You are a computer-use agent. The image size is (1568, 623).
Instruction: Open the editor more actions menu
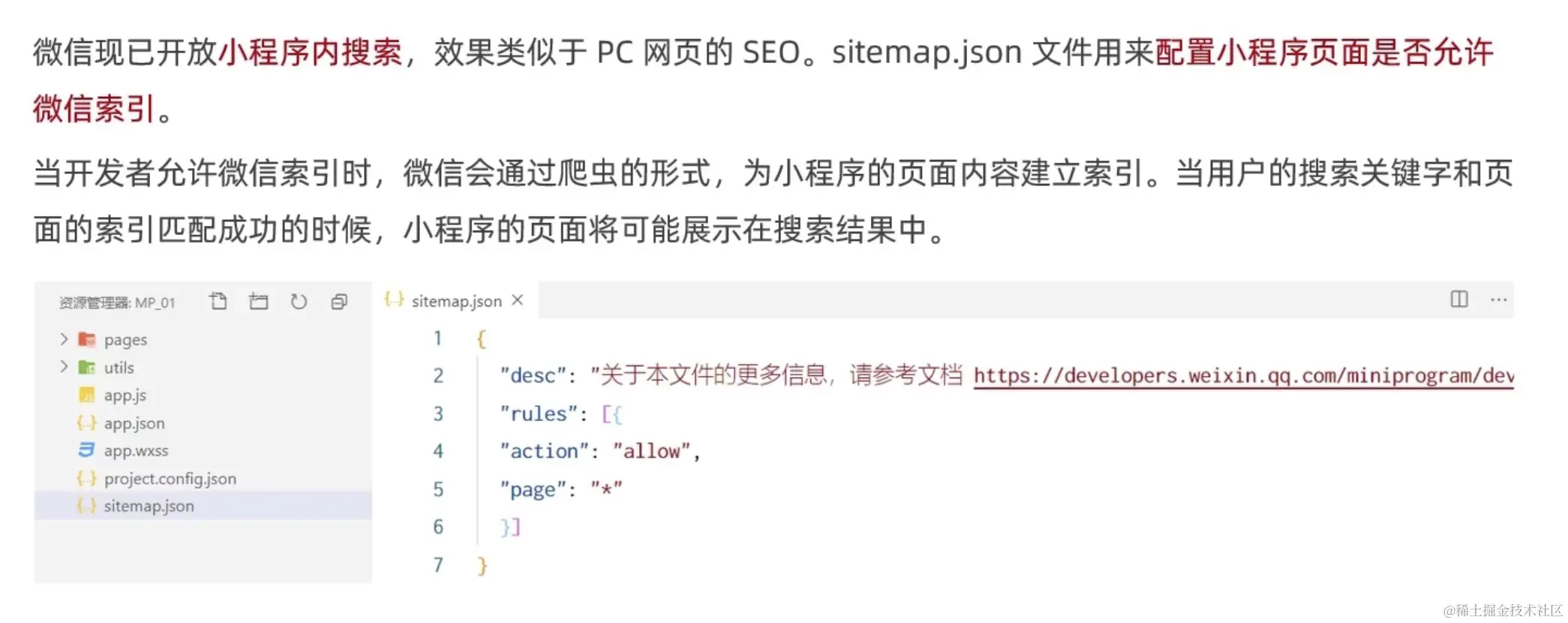click(x=1498, y=299)
